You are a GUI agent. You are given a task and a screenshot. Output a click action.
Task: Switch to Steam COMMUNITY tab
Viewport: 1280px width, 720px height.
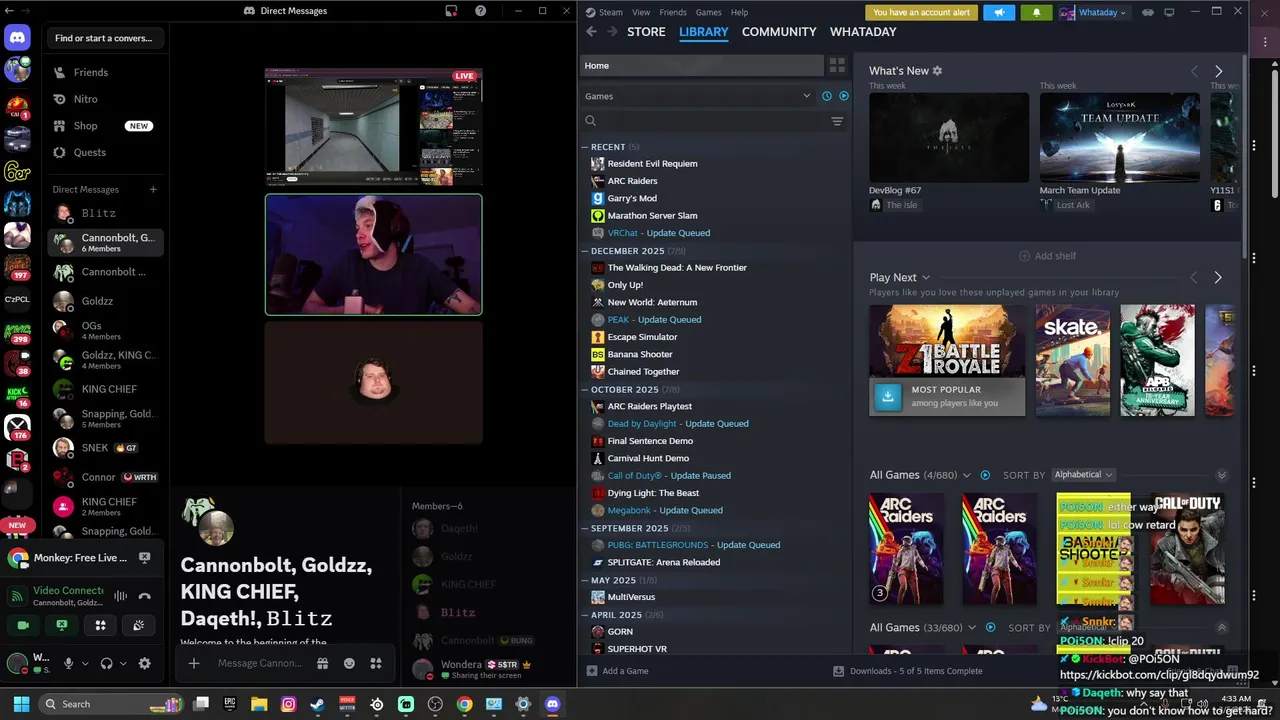point(779,32)
